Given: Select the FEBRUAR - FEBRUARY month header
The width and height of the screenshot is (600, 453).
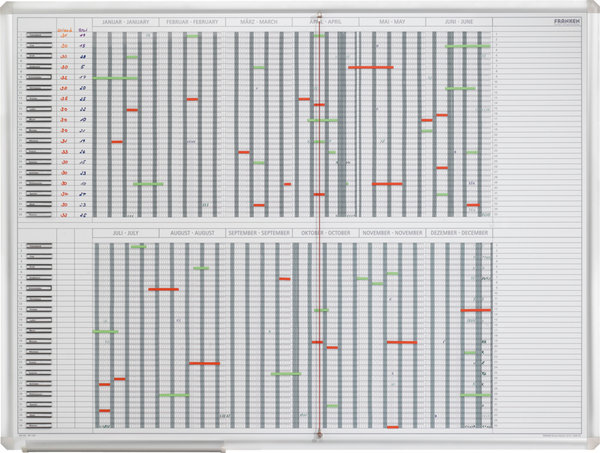Looking at the screenshot, I should click(192, 21).
